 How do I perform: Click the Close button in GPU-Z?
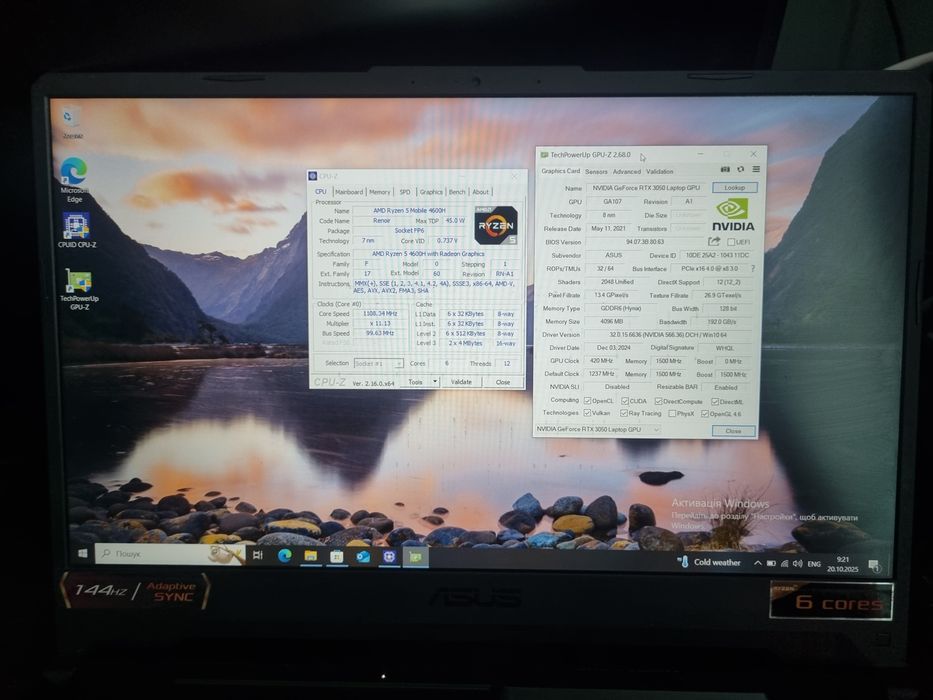(x=733, y=430)
